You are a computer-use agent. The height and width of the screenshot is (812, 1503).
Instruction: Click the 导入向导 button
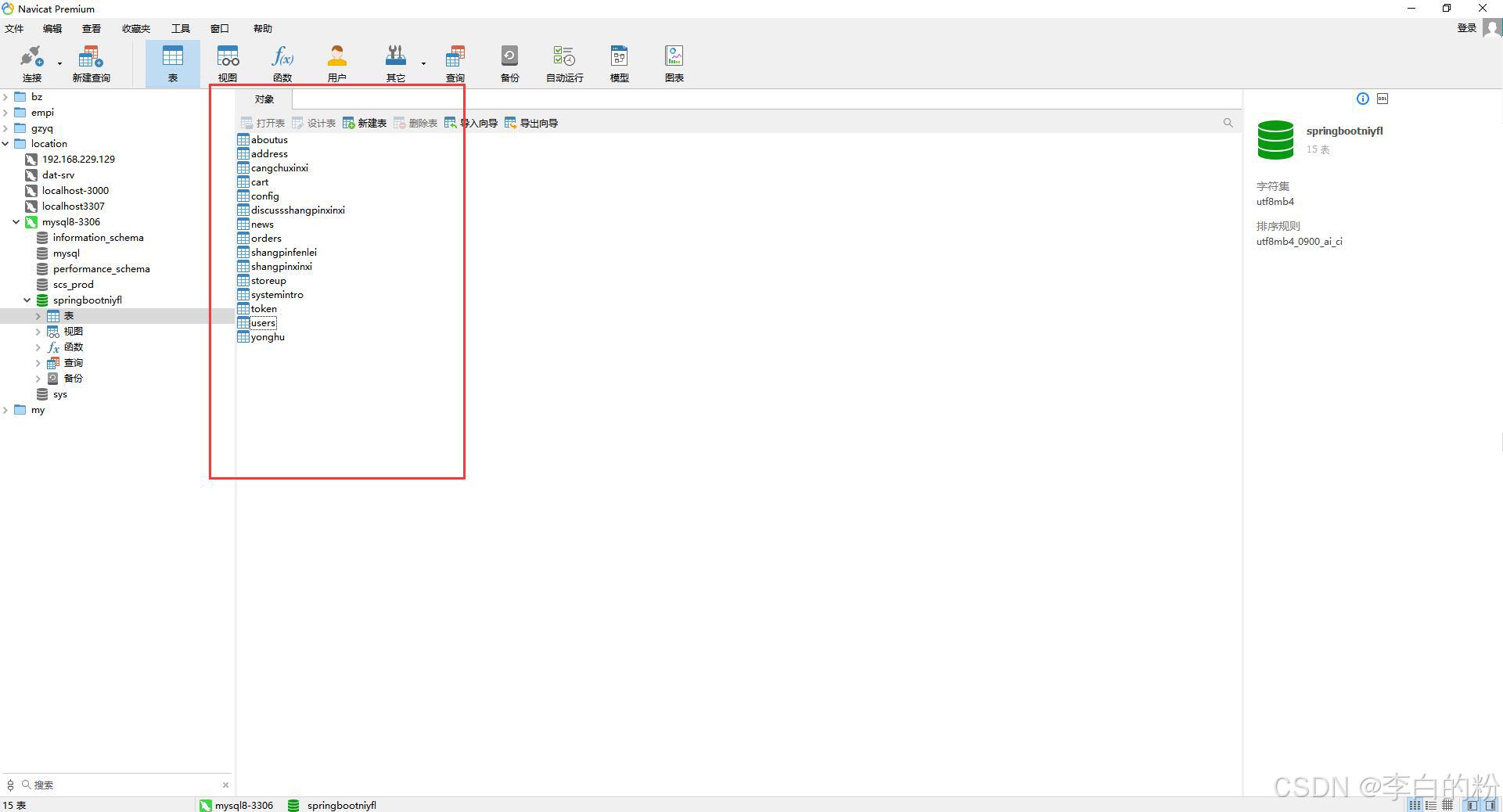pyautogui.click(x=471, y=123)
